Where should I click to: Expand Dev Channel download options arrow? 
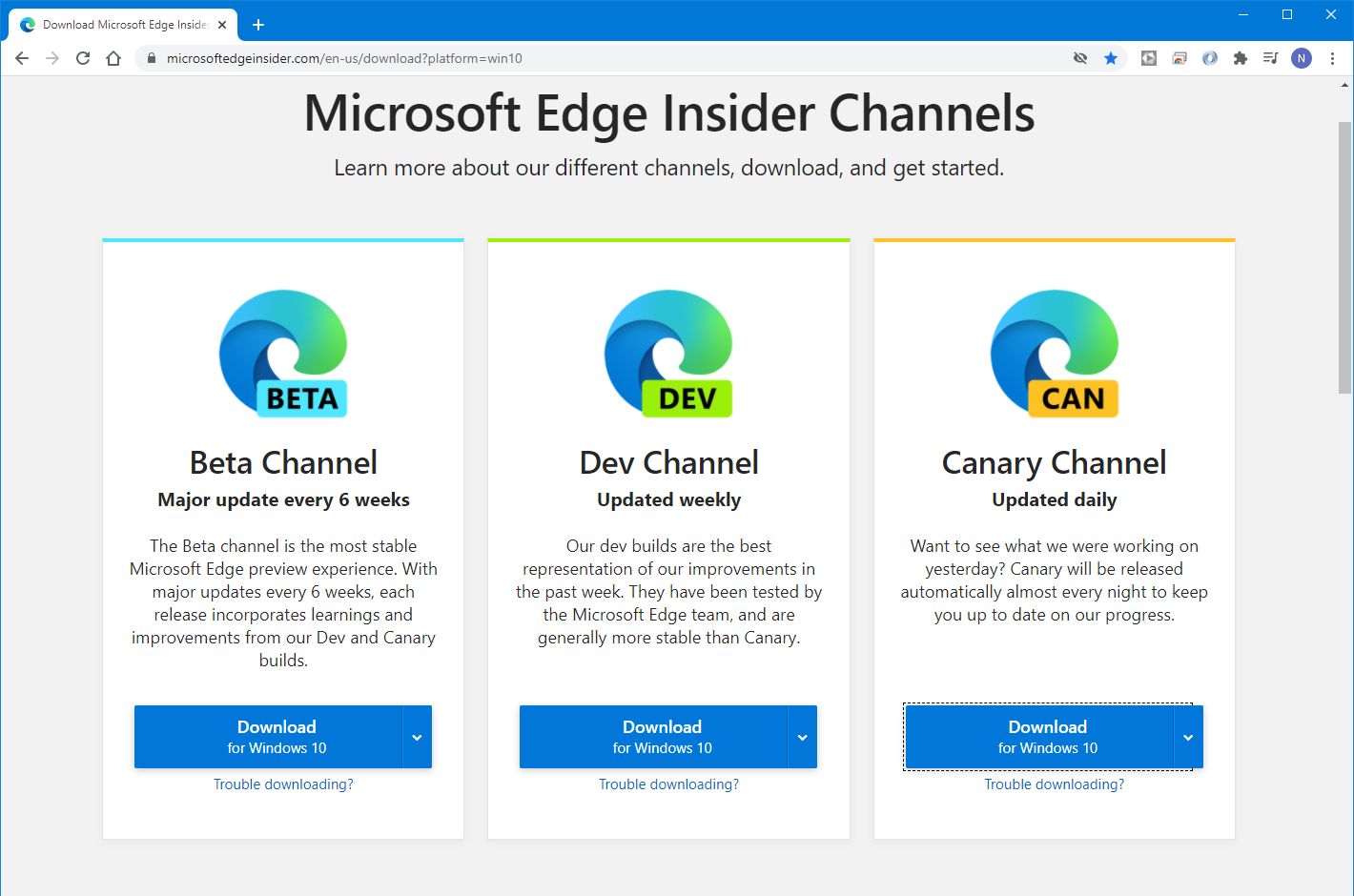[x=802, y=737]
